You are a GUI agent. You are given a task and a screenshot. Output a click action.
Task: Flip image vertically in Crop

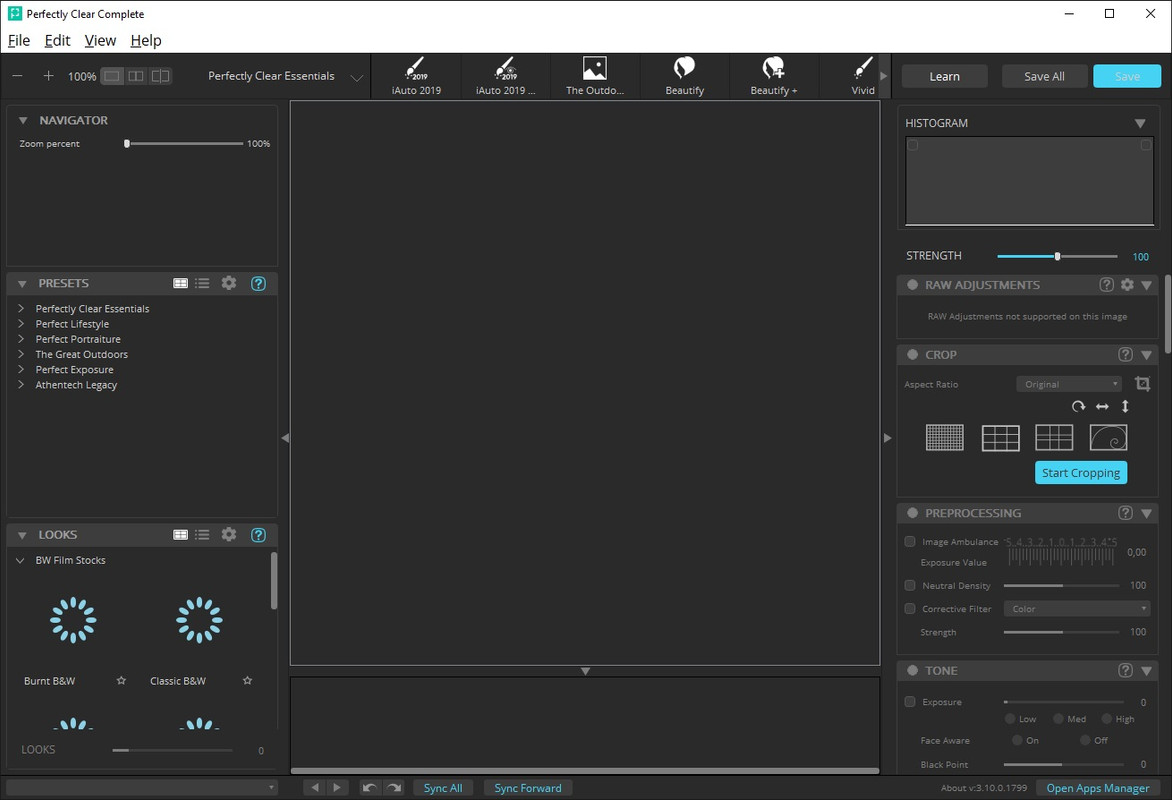point(1125,406)
